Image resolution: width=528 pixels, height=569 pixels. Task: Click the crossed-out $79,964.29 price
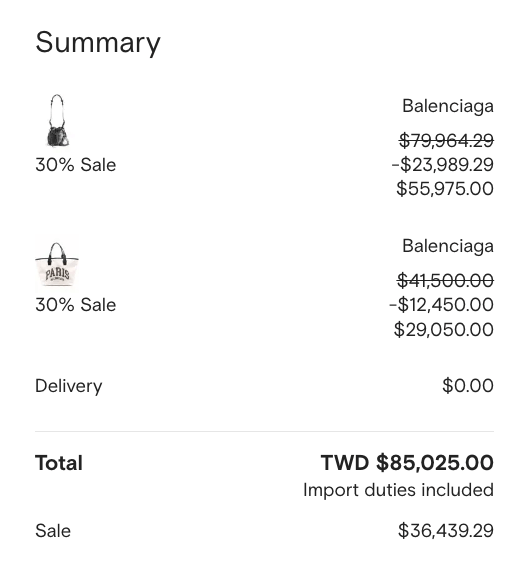pyautogui.click(x=446, y=140)
